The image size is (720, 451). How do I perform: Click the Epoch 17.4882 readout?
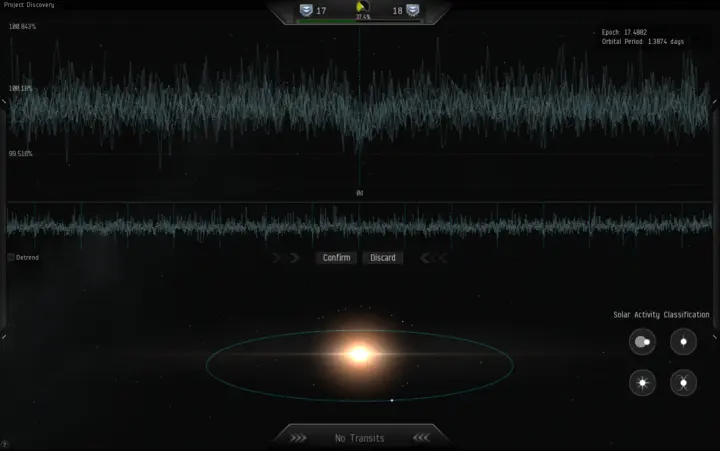(x=624, y=33)
